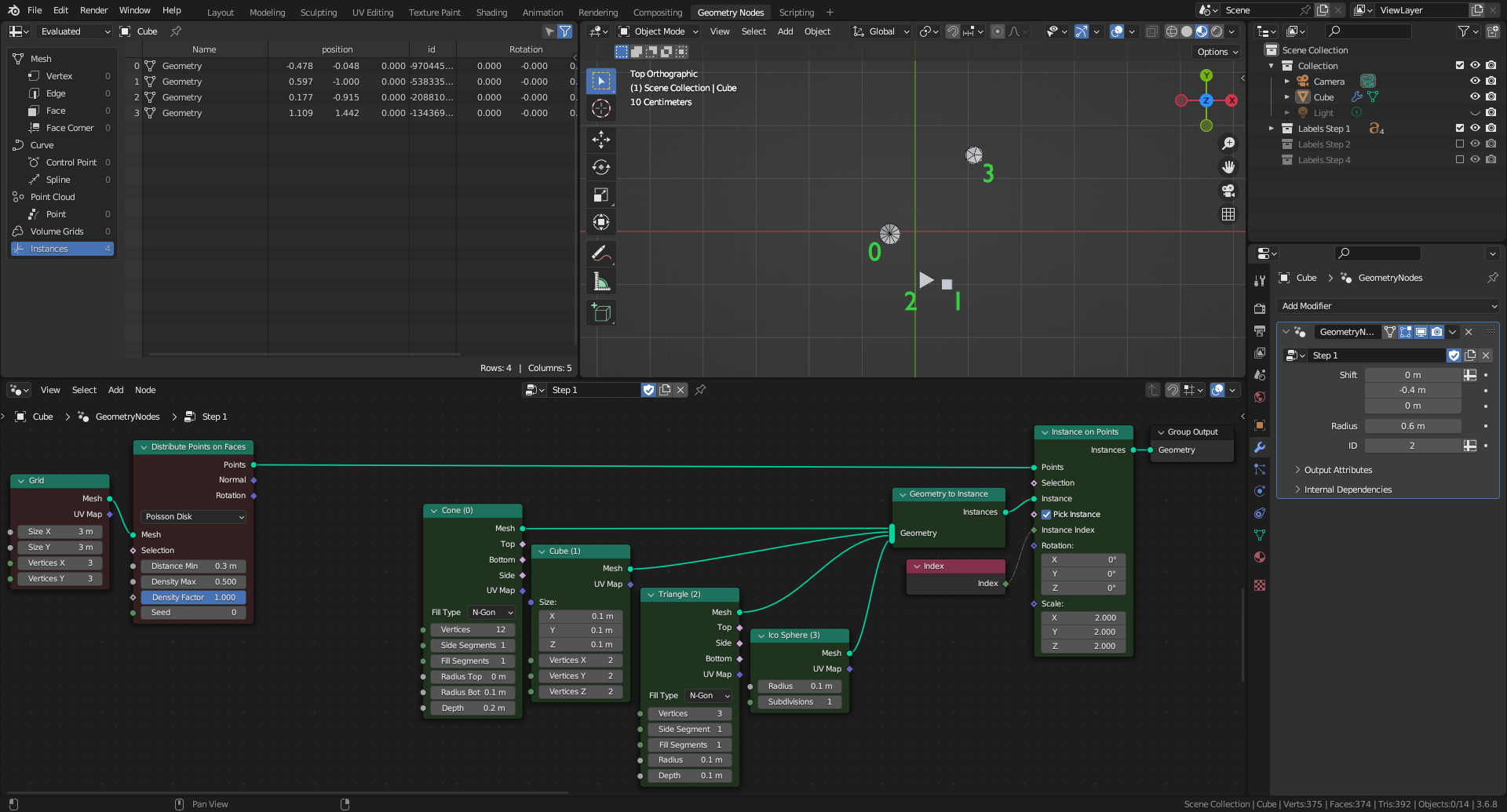
Task: Open the Render properties tab
Action: (1260, 309)
